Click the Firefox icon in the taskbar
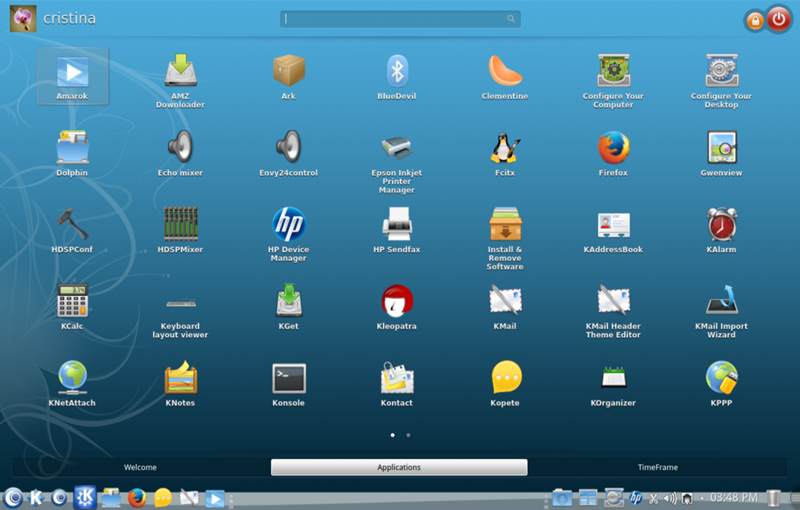Image resolution: width=800 pixels, height=510 pixels. 137,497
